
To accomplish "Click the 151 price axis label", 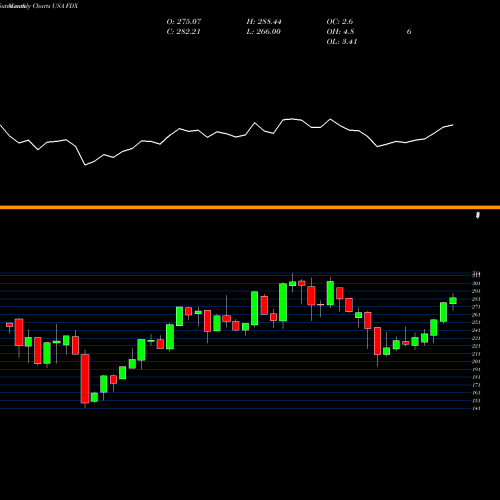I will pos(476,401).
